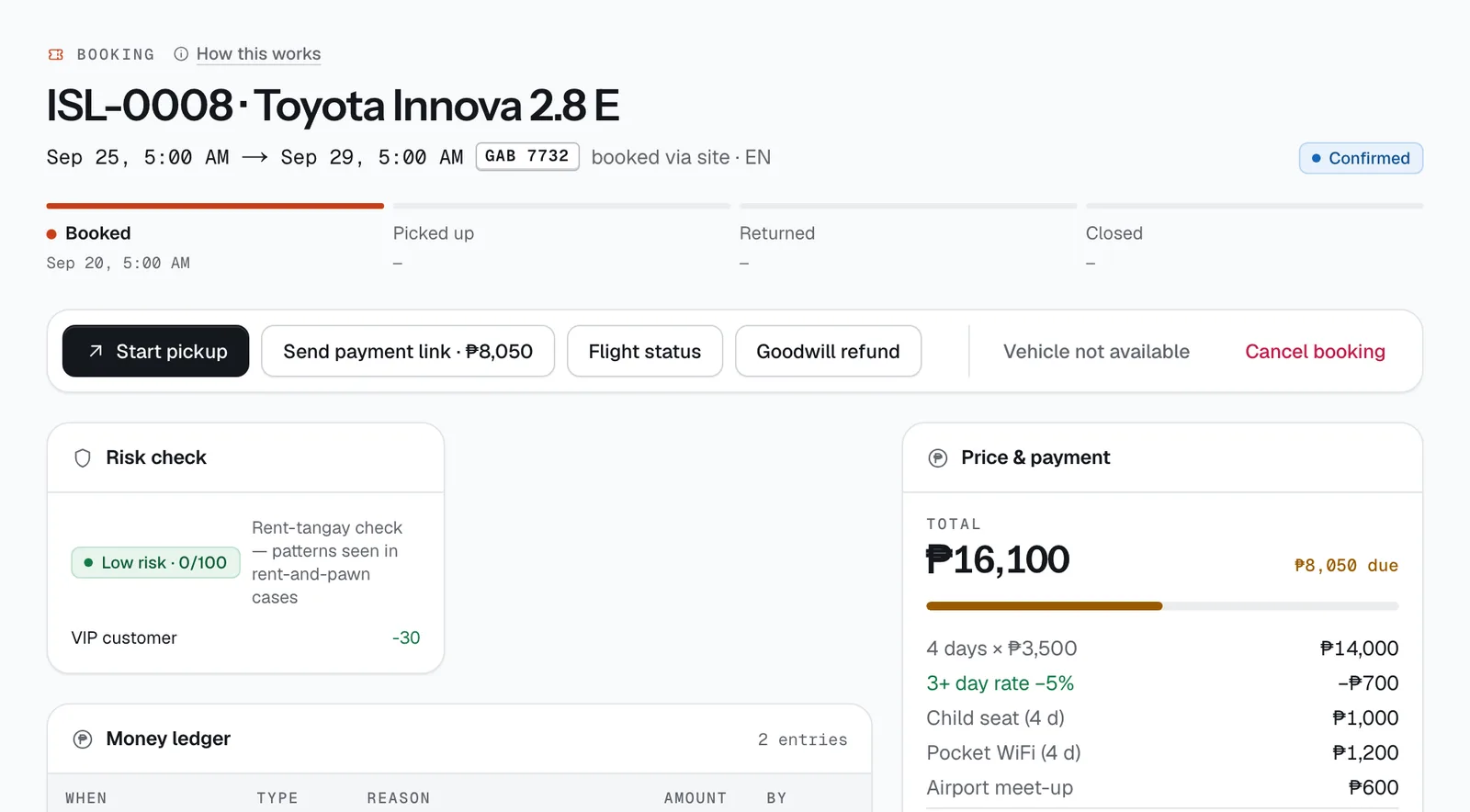Click Cancel booking
Image resolution: width=1470 pixels, height=812 pixels.
coord(1315,351)
